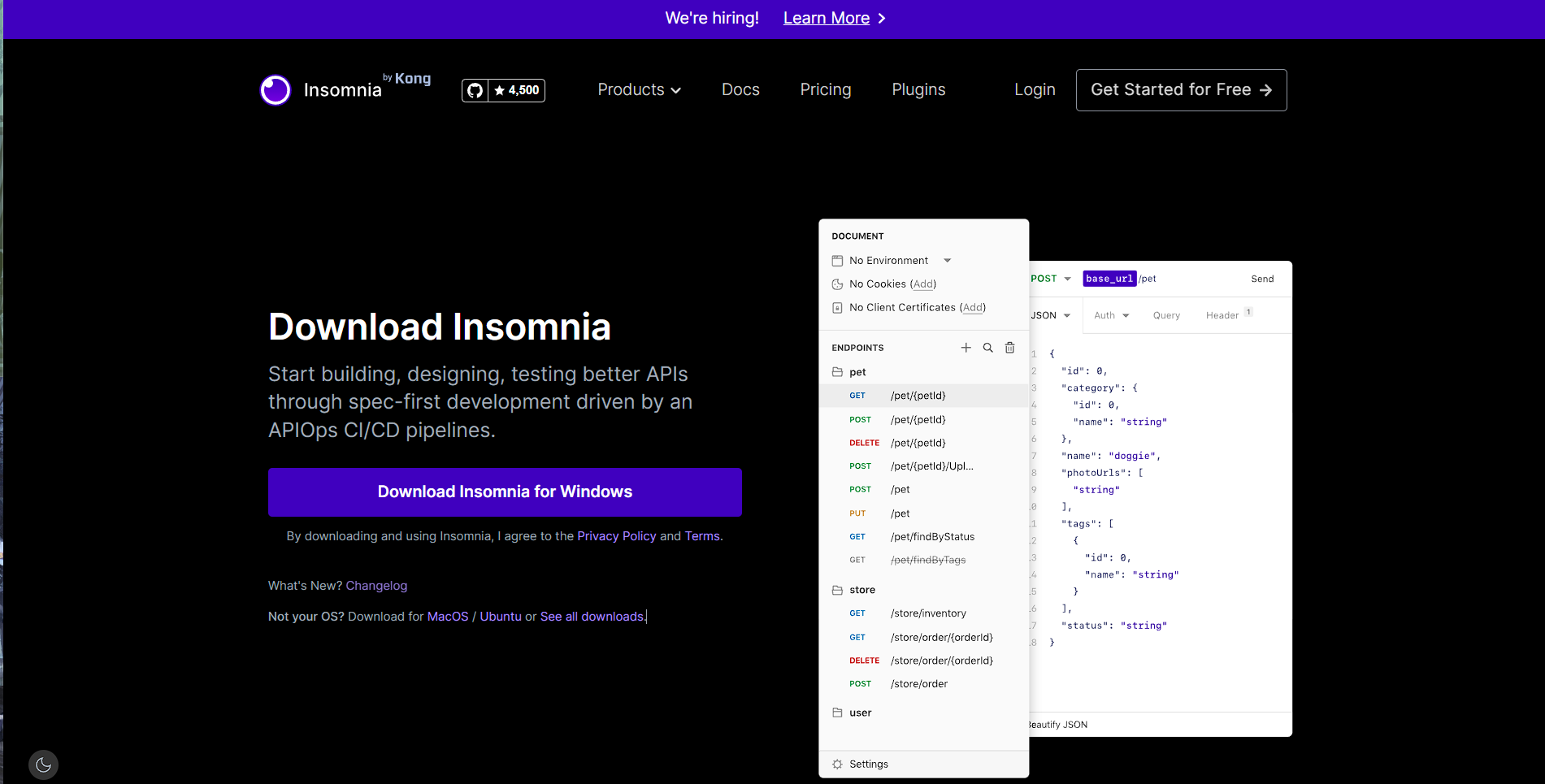
Task: Click the Client Certificates file icon
Action: point(837,308)
